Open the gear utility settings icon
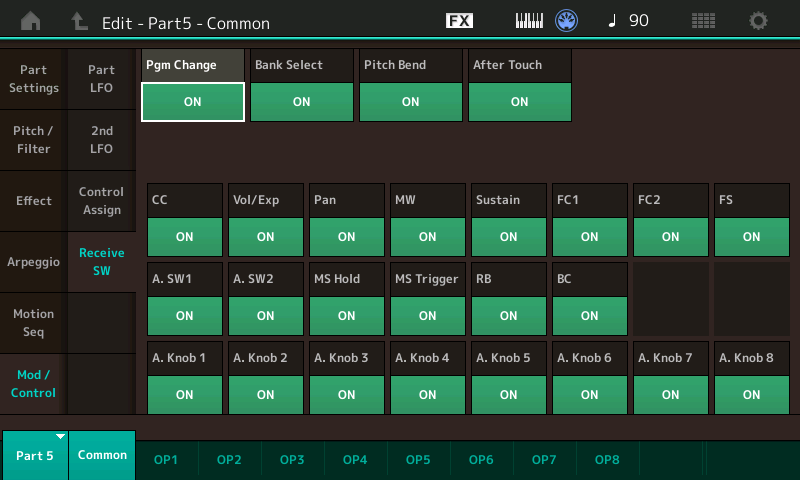Screen dimensions: 800x480 pos(759,21)
